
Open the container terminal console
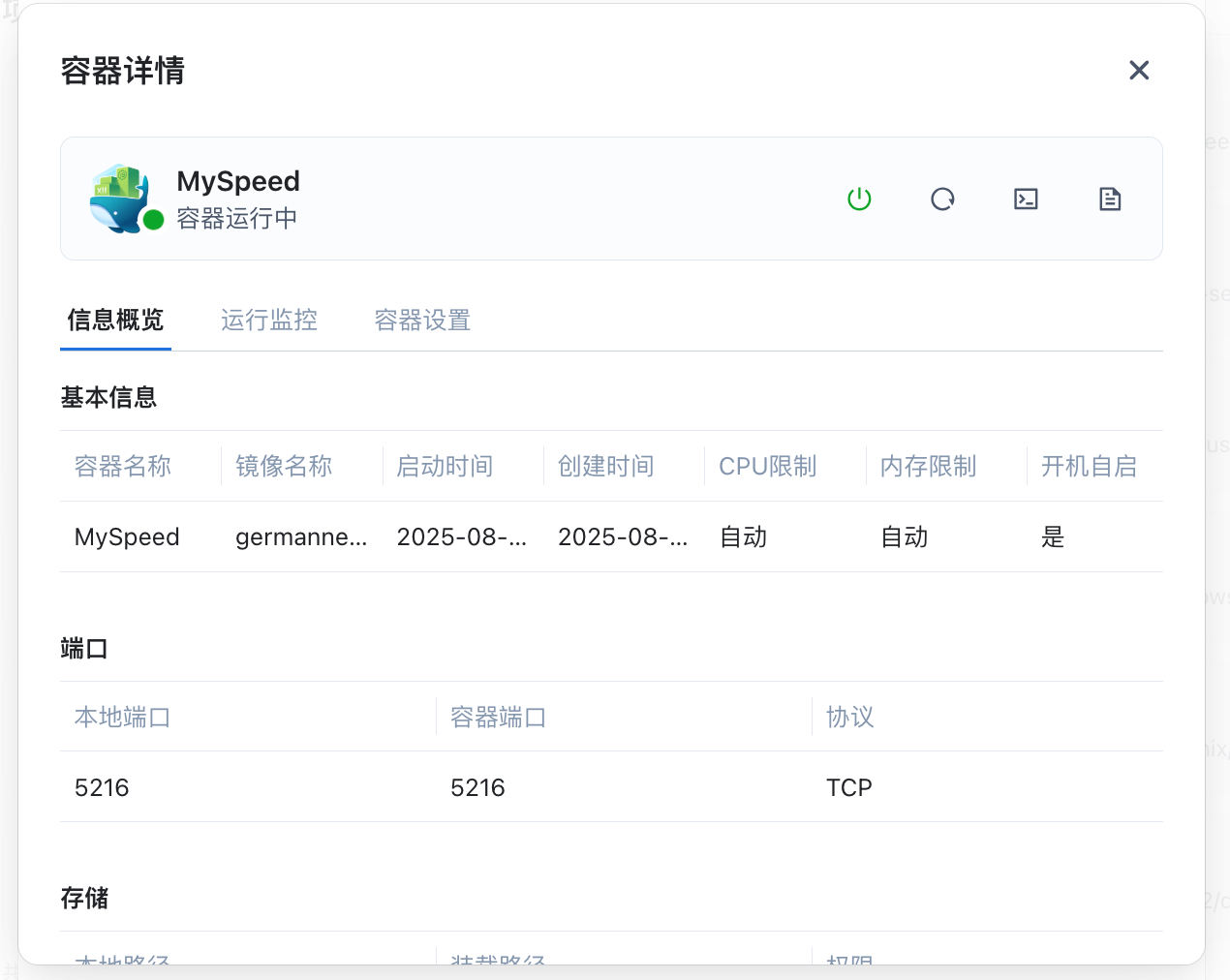[1026, 199]
